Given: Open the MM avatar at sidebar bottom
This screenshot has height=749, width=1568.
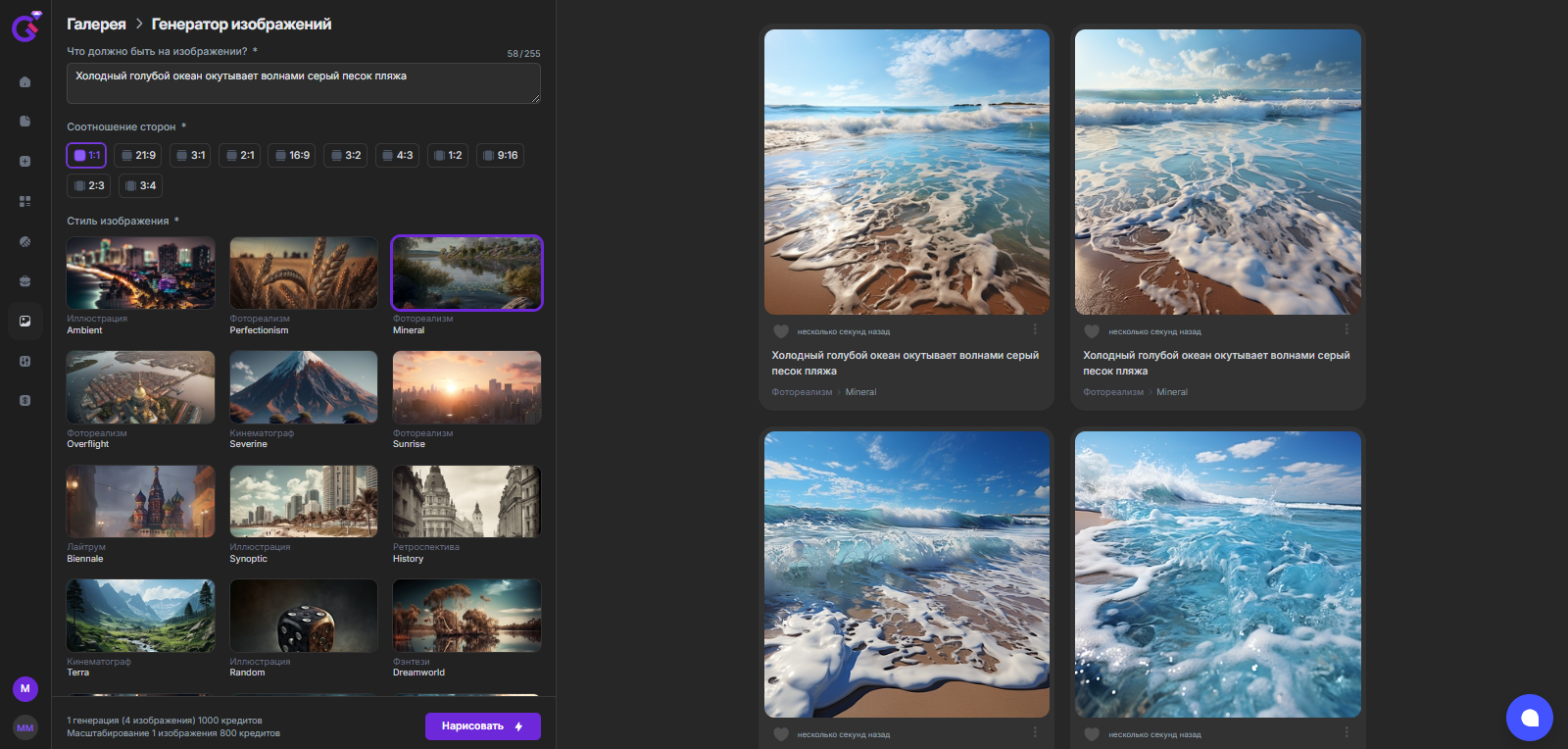Looking at the screenshot, I should (x=25, y=727).
